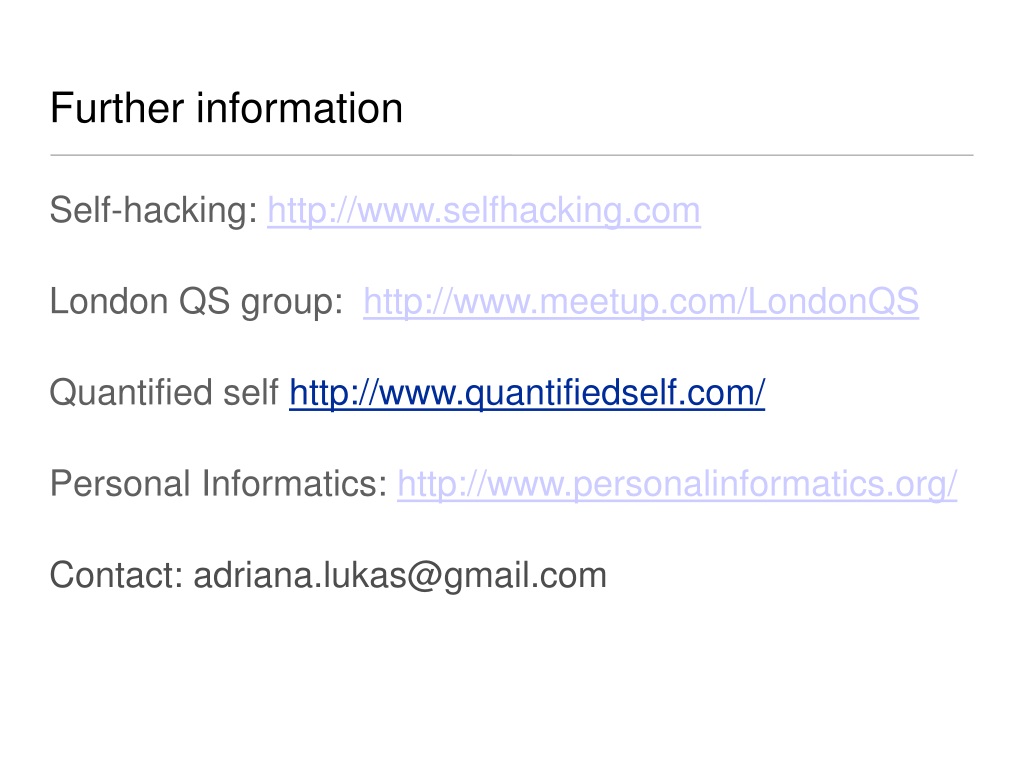Click 'http://' at the start of selfhacking URL
This screenshot has height=768, width=1024.
click(x=312, y=211)
